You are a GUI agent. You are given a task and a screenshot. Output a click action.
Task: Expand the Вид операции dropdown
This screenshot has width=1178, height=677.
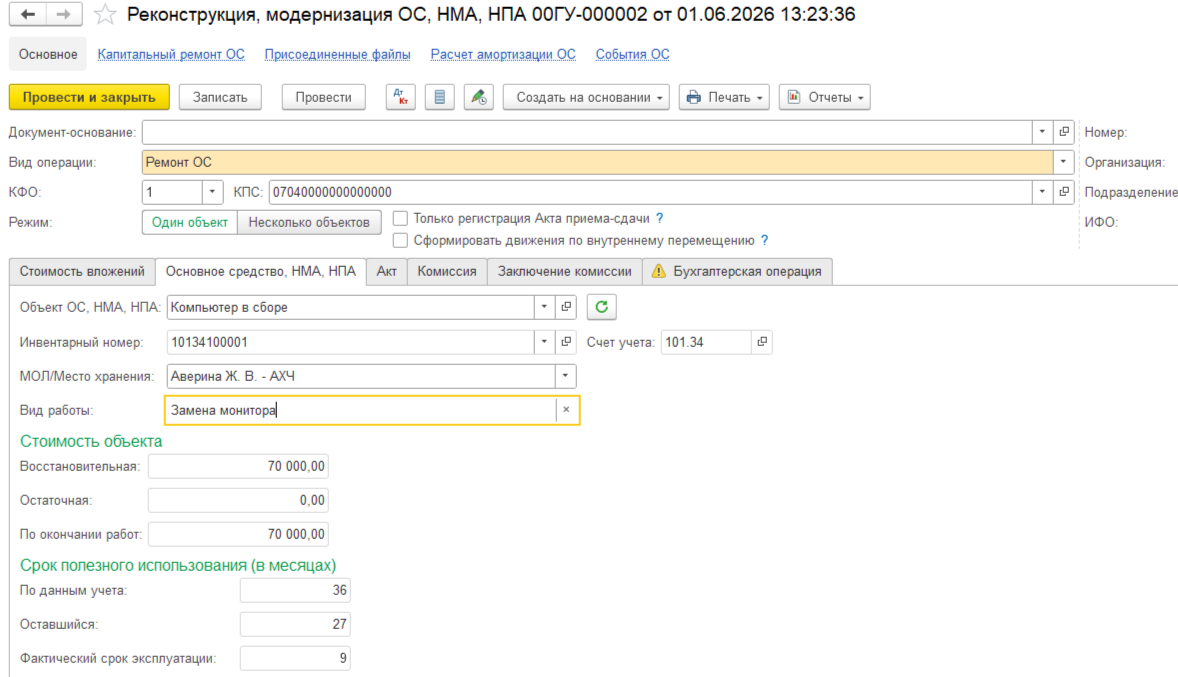click(1063, 162)
